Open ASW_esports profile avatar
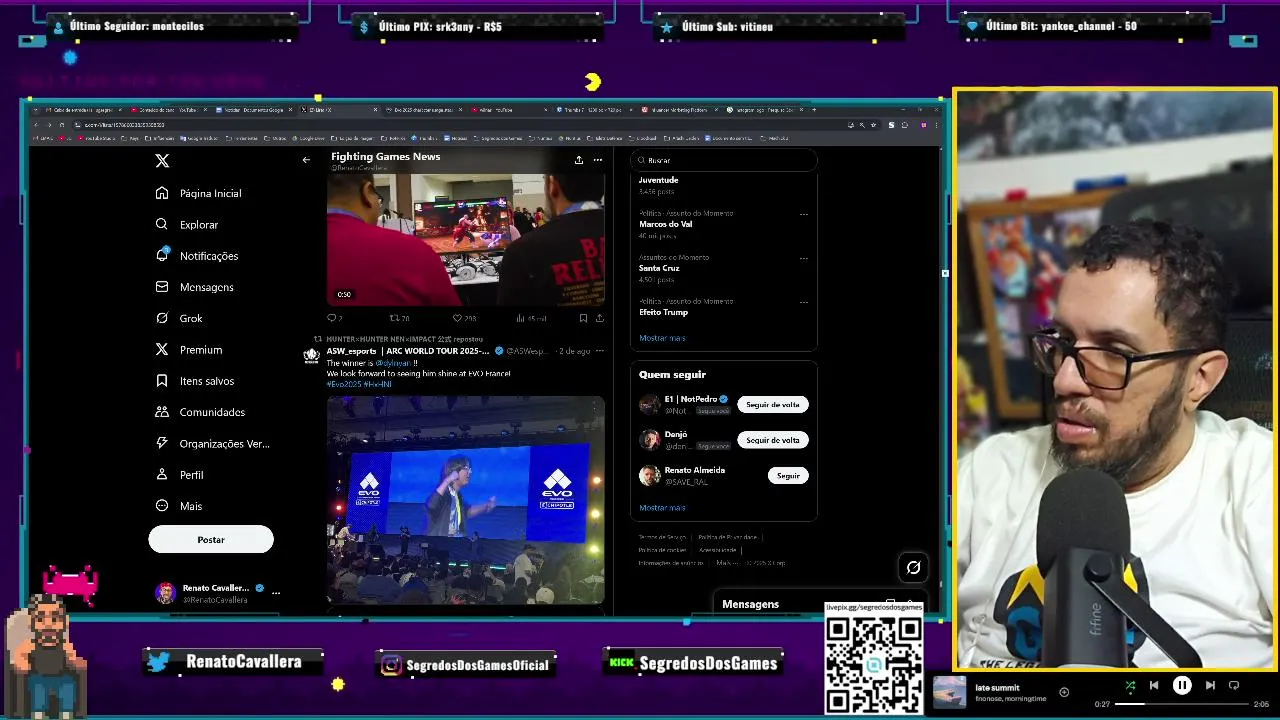 [x=312, y=355]
